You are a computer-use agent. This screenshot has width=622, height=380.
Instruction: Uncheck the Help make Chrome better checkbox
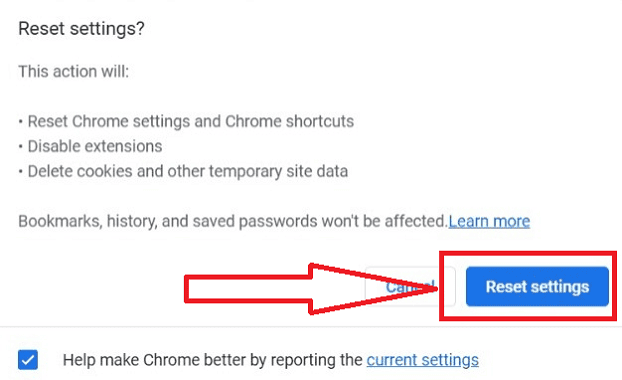click(28, 360)
